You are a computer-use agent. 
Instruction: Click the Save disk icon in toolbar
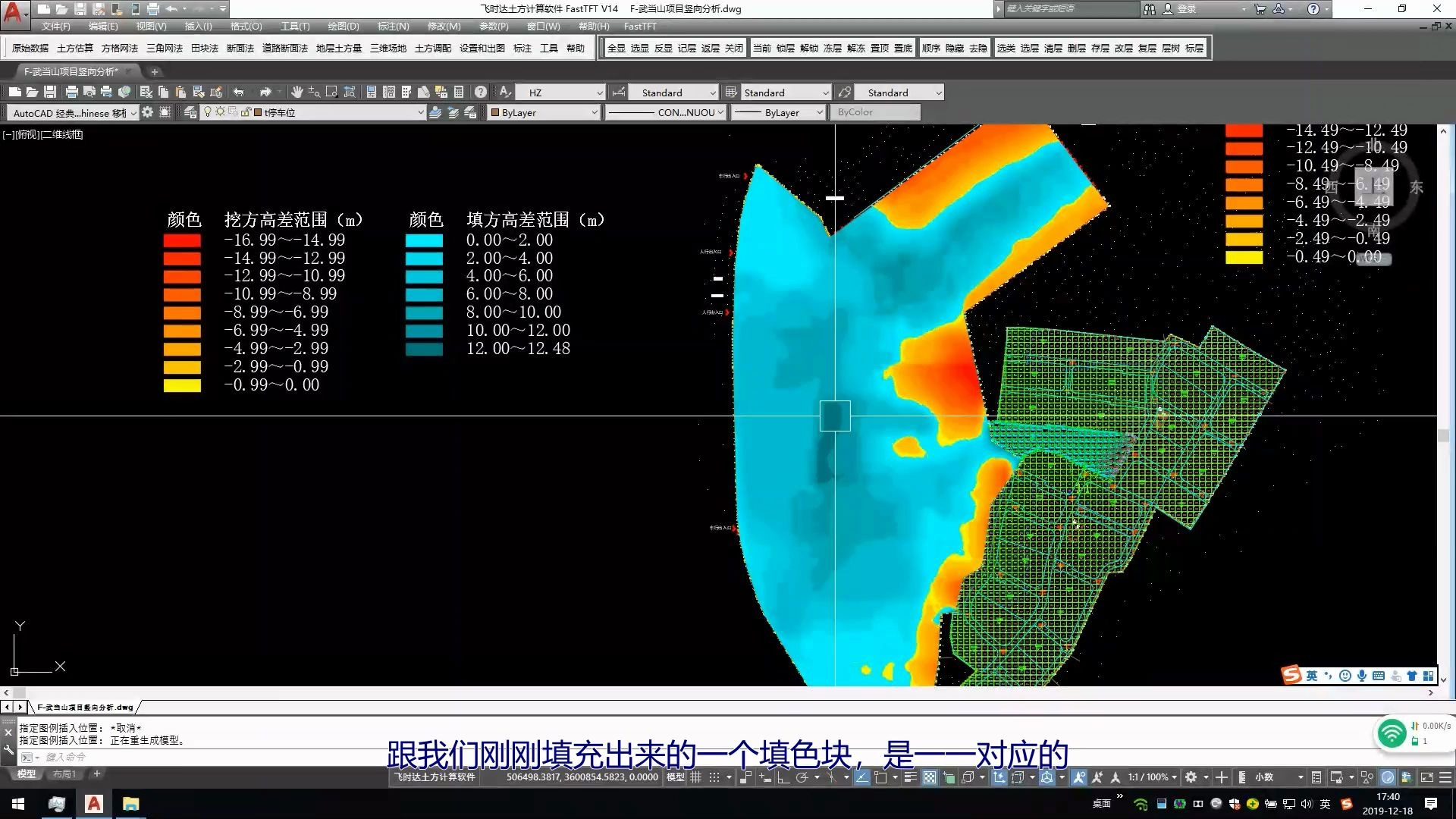[50, 92]
